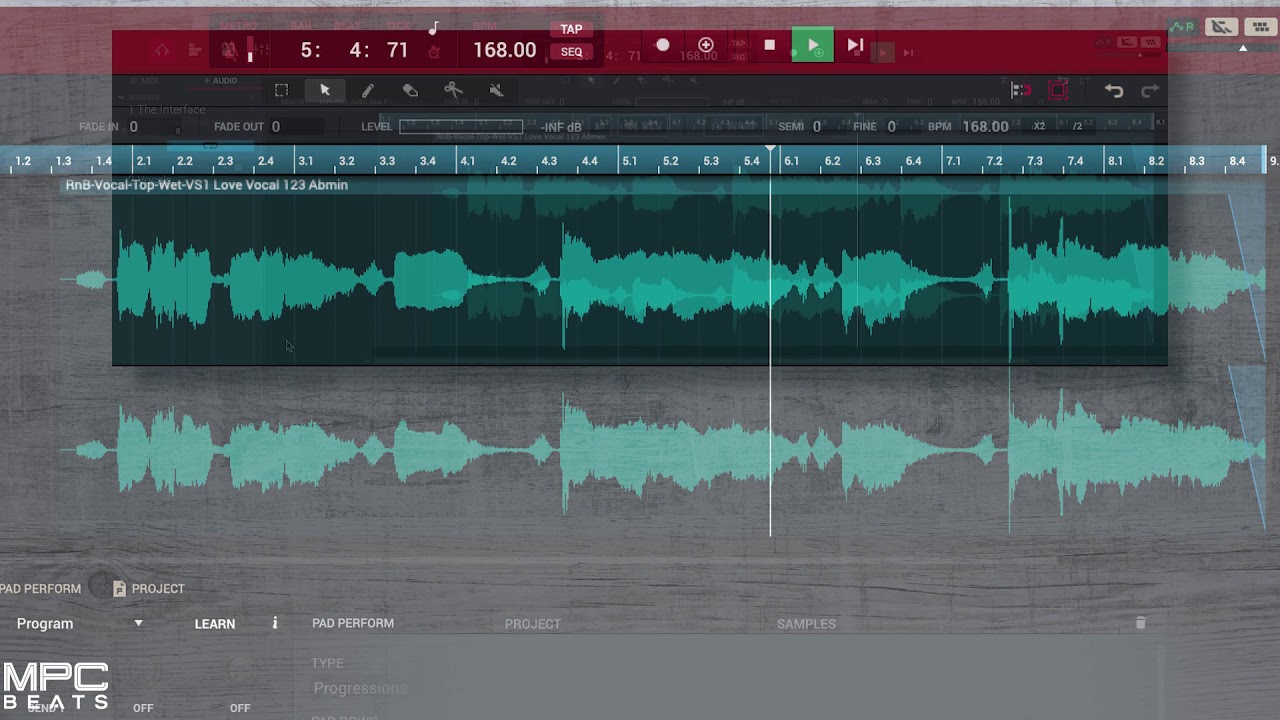Viewport: 1280px width, 720px height.
Task: Click the timeline ruler at bar 4.1
Action: point(467,161)
